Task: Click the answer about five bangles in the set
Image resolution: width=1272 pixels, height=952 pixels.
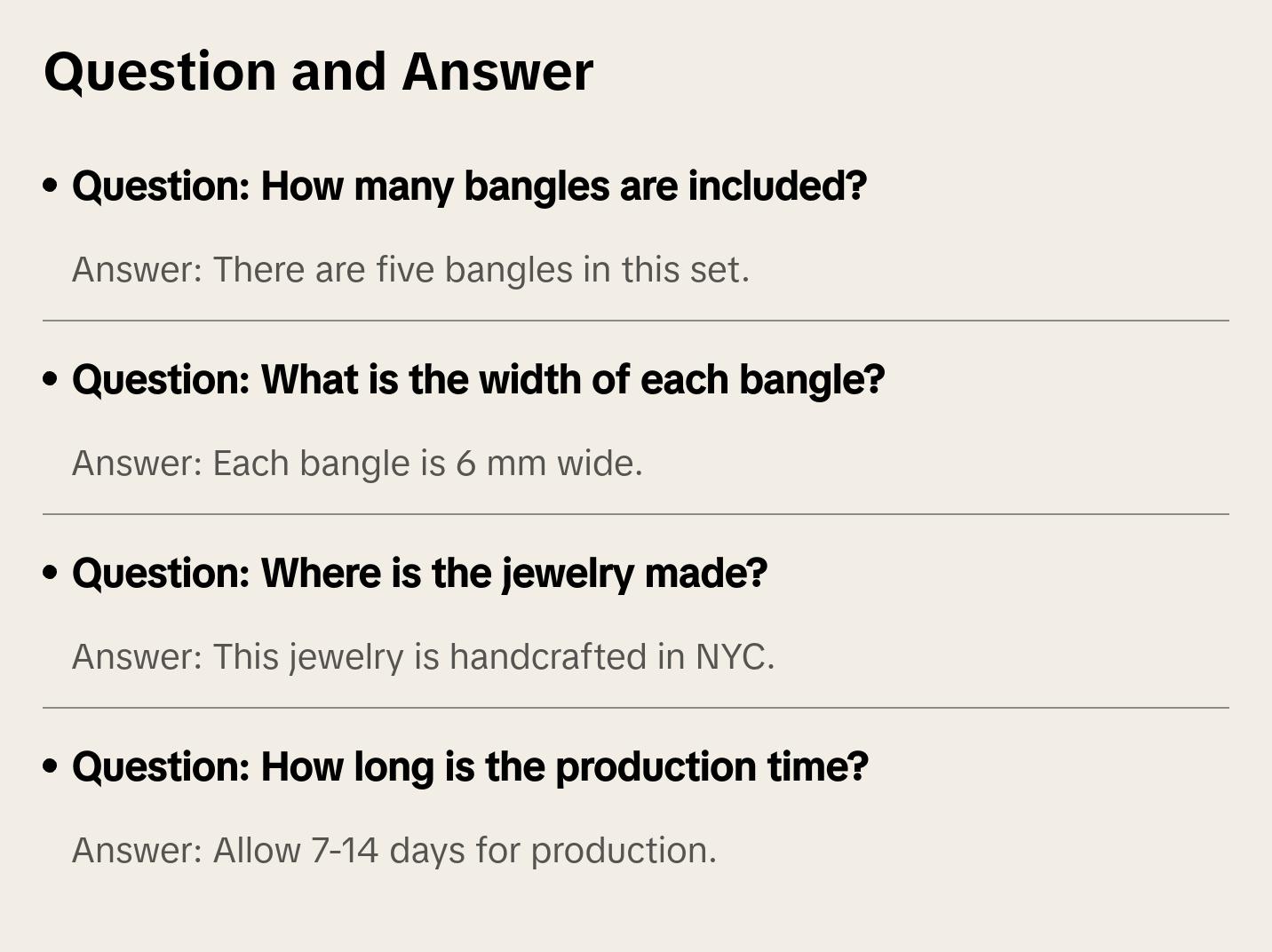Action: point(410,270)
